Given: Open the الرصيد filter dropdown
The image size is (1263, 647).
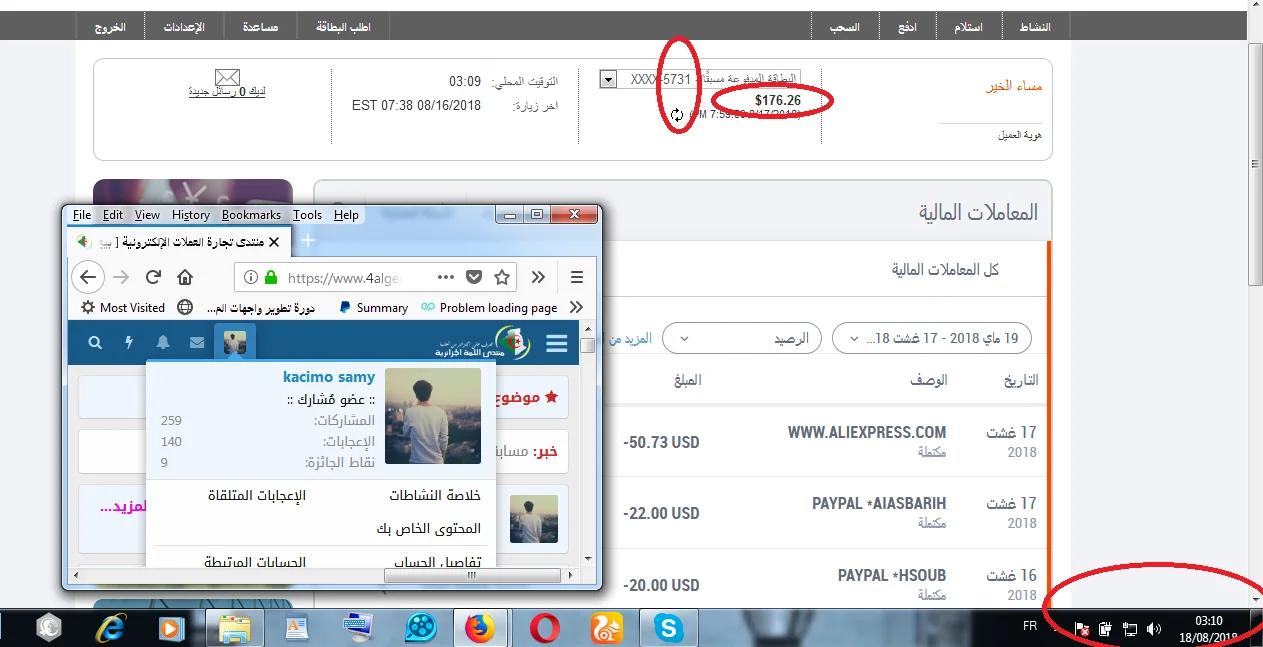Looking at the screenshot, I should [x=742, y=339].
